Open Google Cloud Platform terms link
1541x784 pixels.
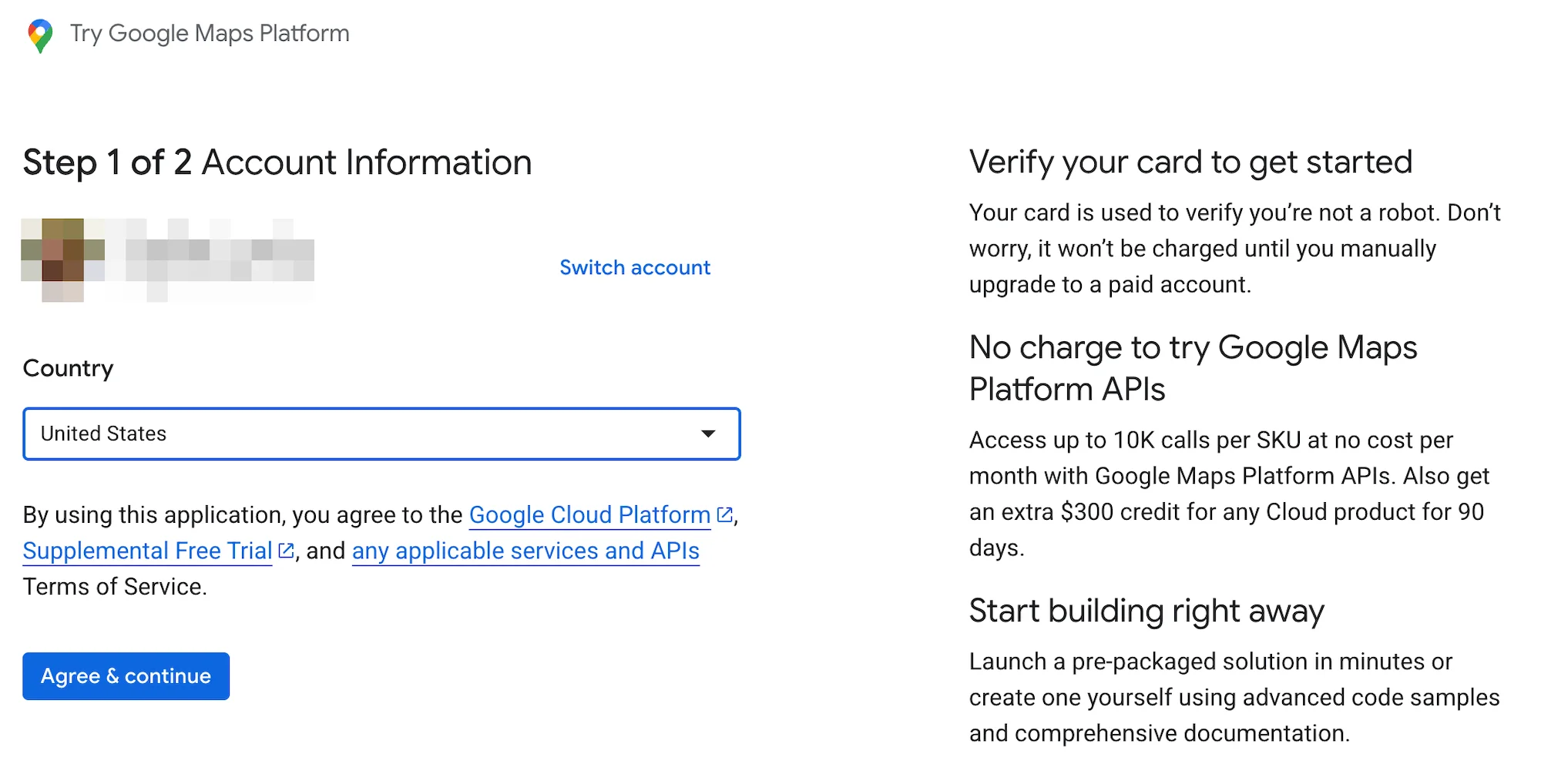(589, 514)
